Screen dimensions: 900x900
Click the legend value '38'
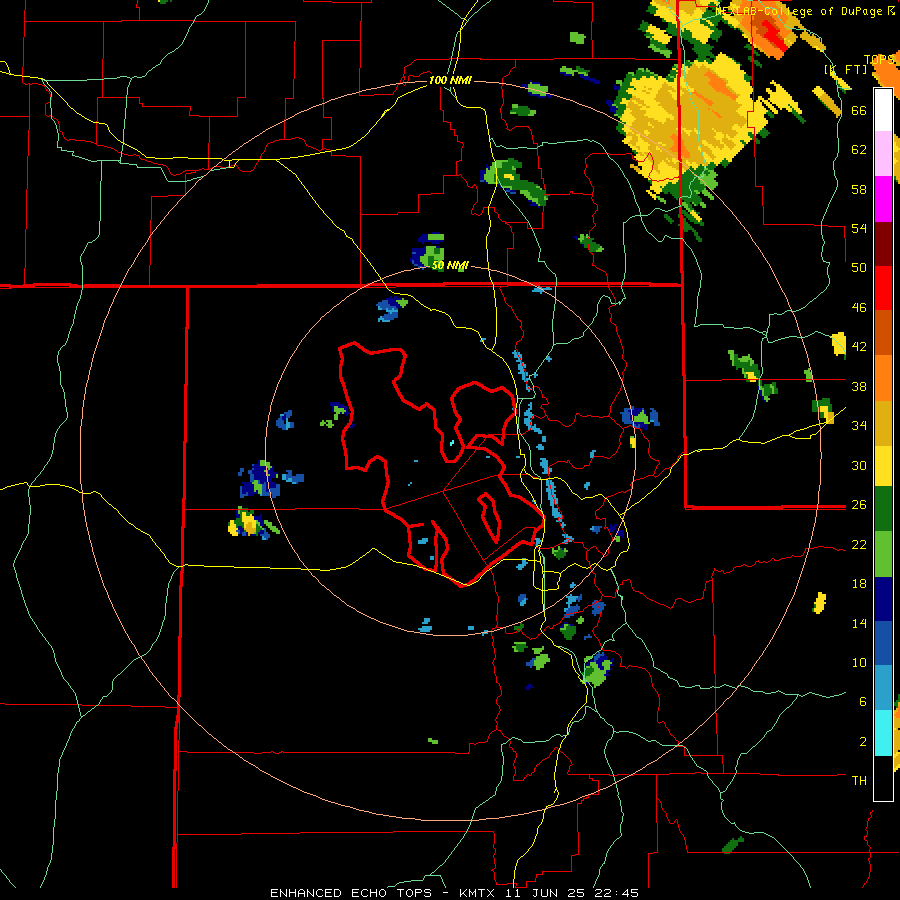tap(859, 386)
